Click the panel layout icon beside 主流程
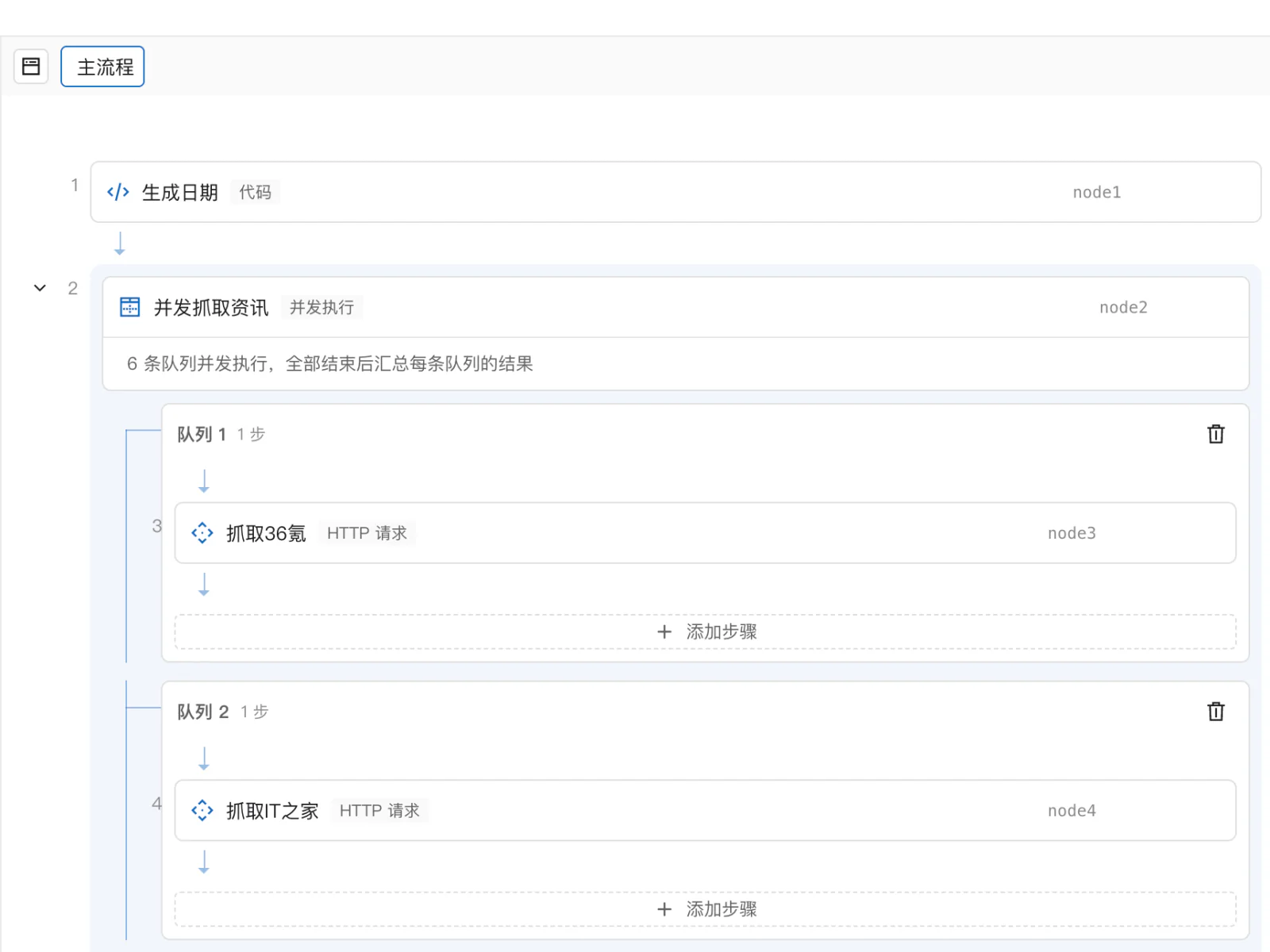This screenshot has height=952, width=1270. click(31, 67)
